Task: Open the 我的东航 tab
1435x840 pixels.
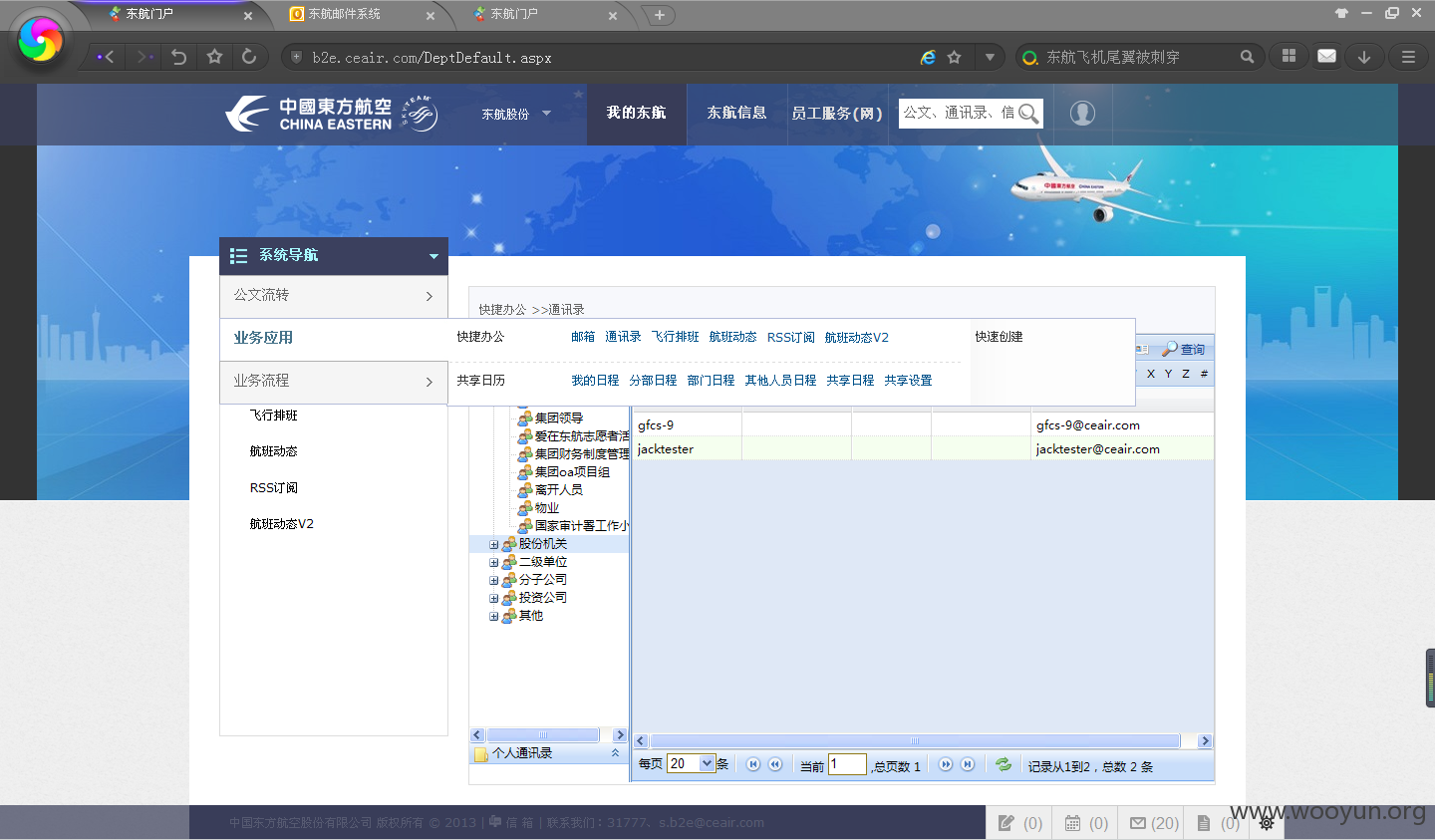Action: (637, 113)
